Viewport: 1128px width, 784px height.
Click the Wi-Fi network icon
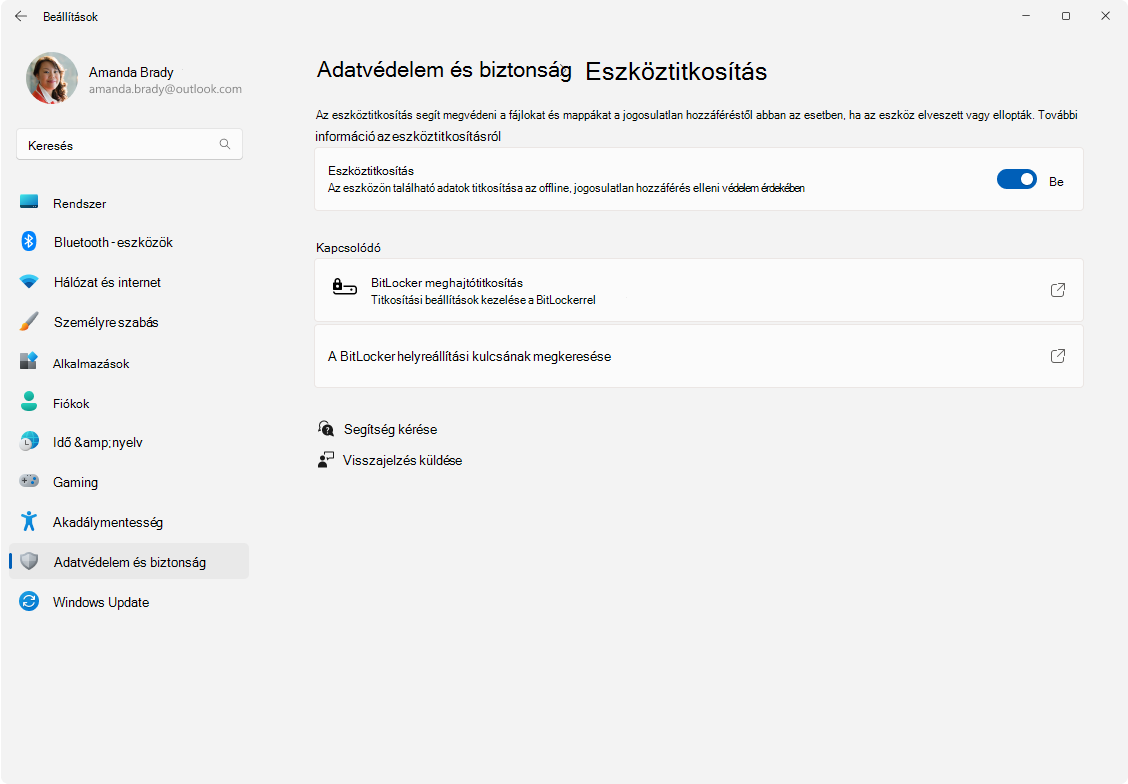coord(29,281)
